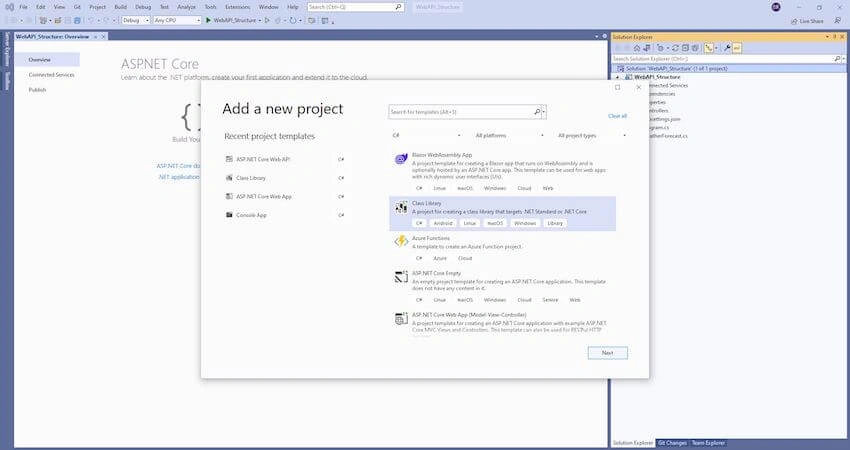This screenshot has width=850, height=450.
Task: Open the File menu
Action: (x=23, y=7)
